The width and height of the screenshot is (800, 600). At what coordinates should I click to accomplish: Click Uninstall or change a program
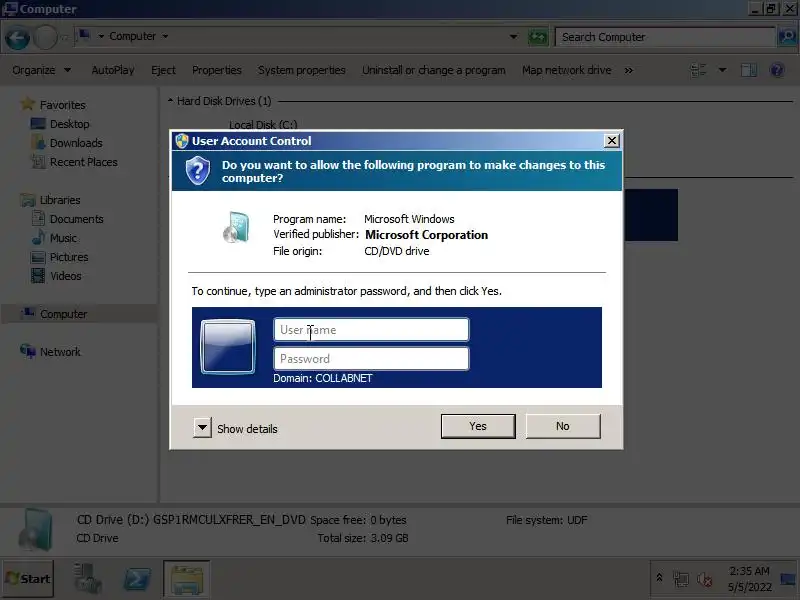(434, 70)
